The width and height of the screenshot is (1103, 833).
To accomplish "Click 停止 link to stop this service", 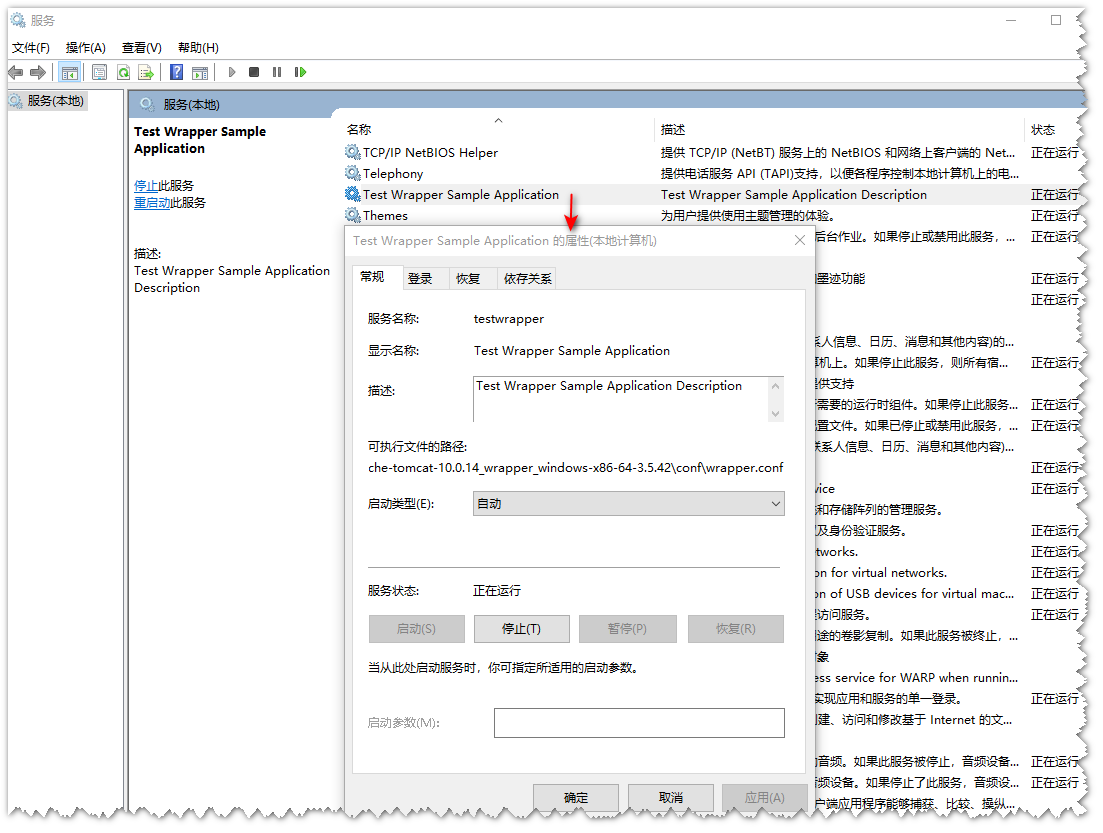I will tap(146, 186).
